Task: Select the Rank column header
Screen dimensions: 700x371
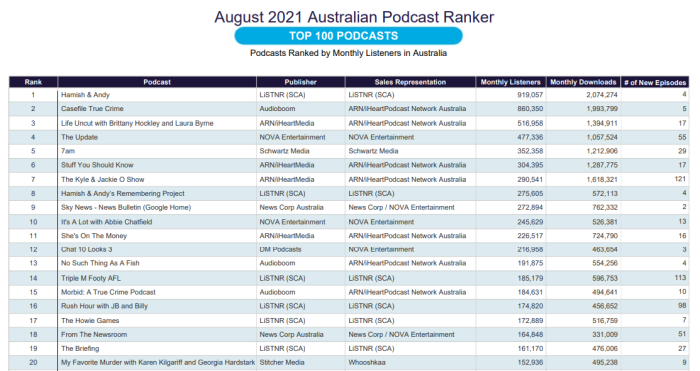Action: 33,82
